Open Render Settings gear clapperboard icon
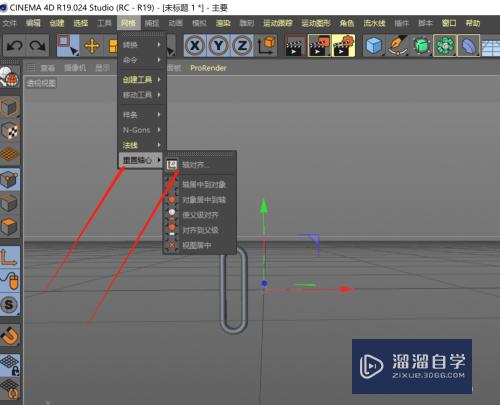 point(343,45)
